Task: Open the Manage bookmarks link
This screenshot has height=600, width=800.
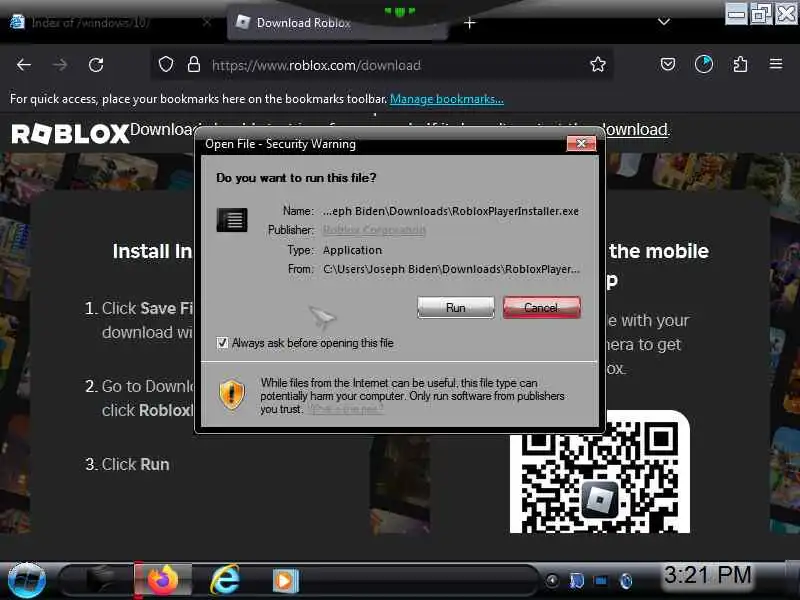Action: 446,99
